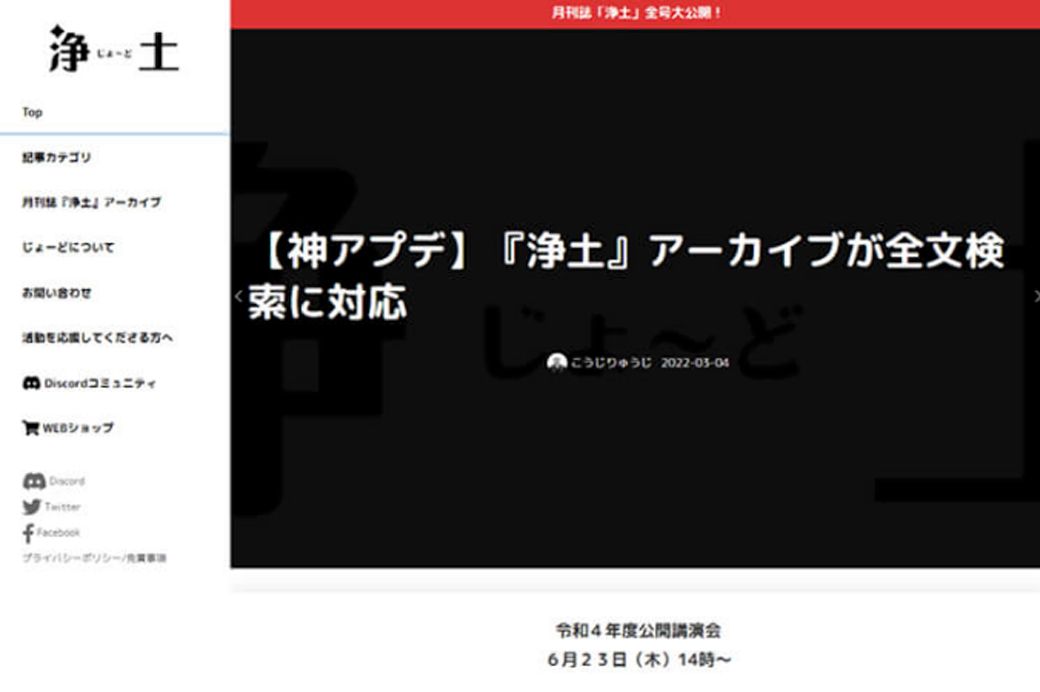
Task: Click the date 2022-03-04
Action: (x=695, y=363)
